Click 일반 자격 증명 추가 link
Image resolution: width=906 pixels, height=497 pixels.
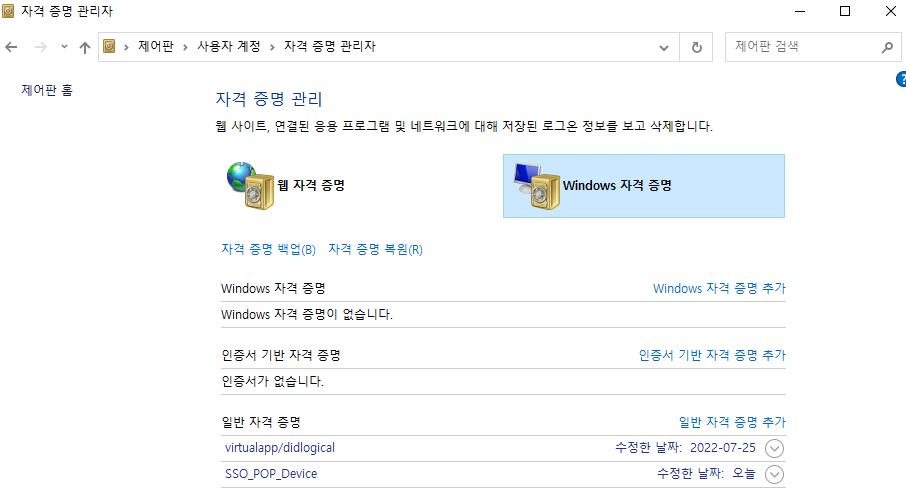732,422
